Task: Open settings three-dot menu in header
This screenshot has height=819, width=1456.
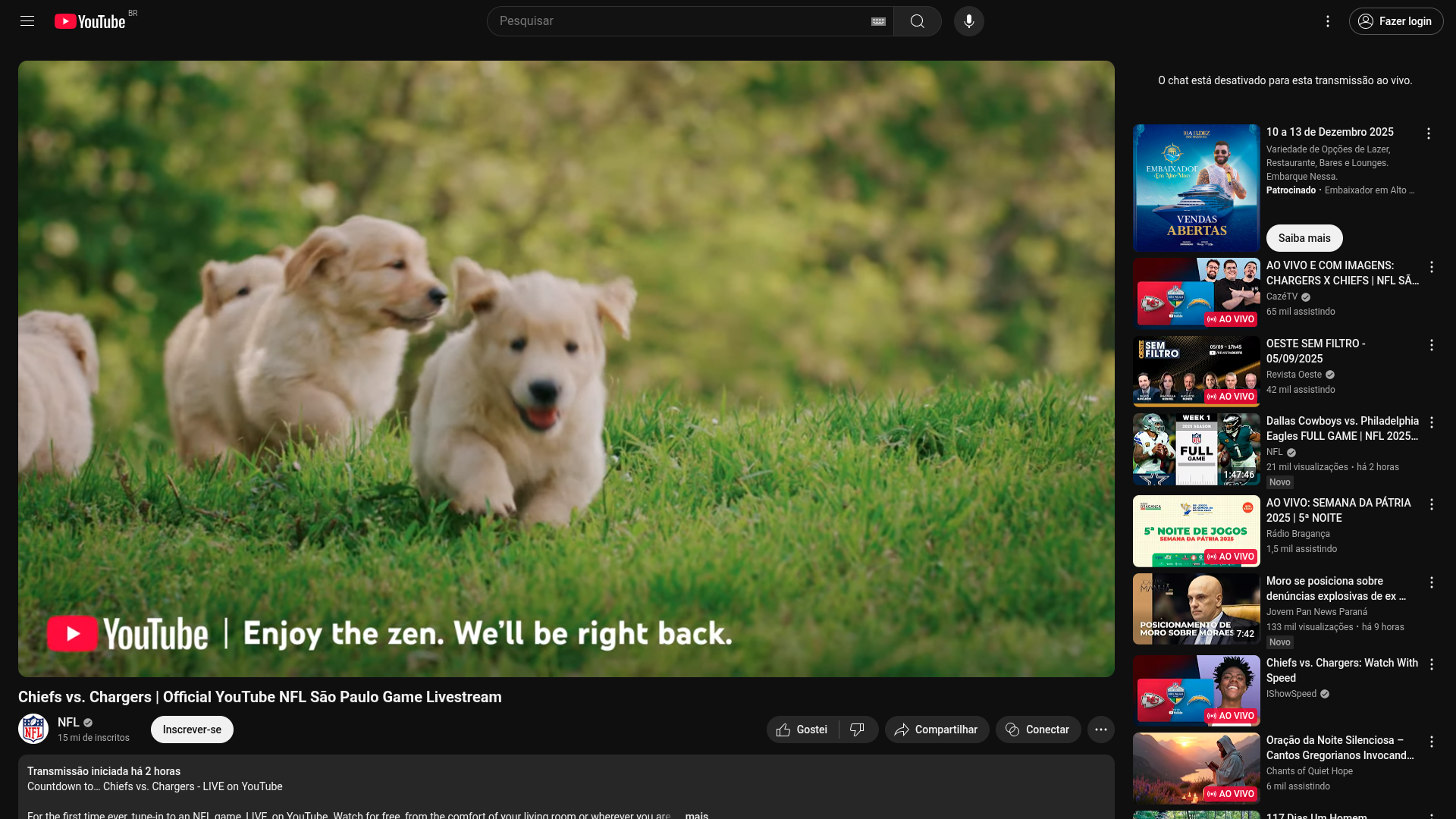Action: click(1328, 21)
